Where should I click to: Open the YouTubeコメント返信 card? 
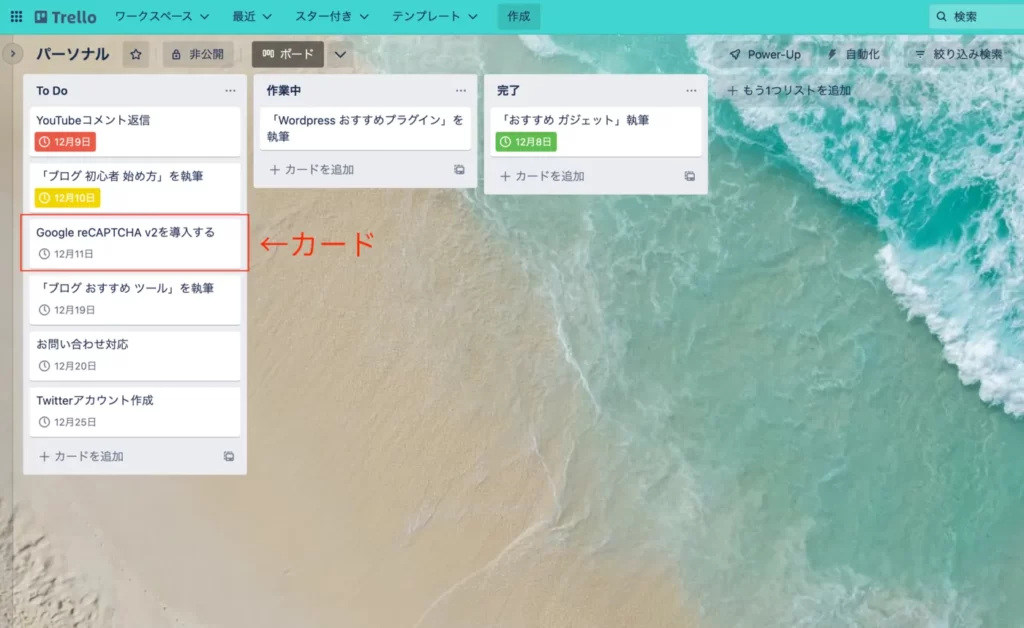click(x=135, y=131)
